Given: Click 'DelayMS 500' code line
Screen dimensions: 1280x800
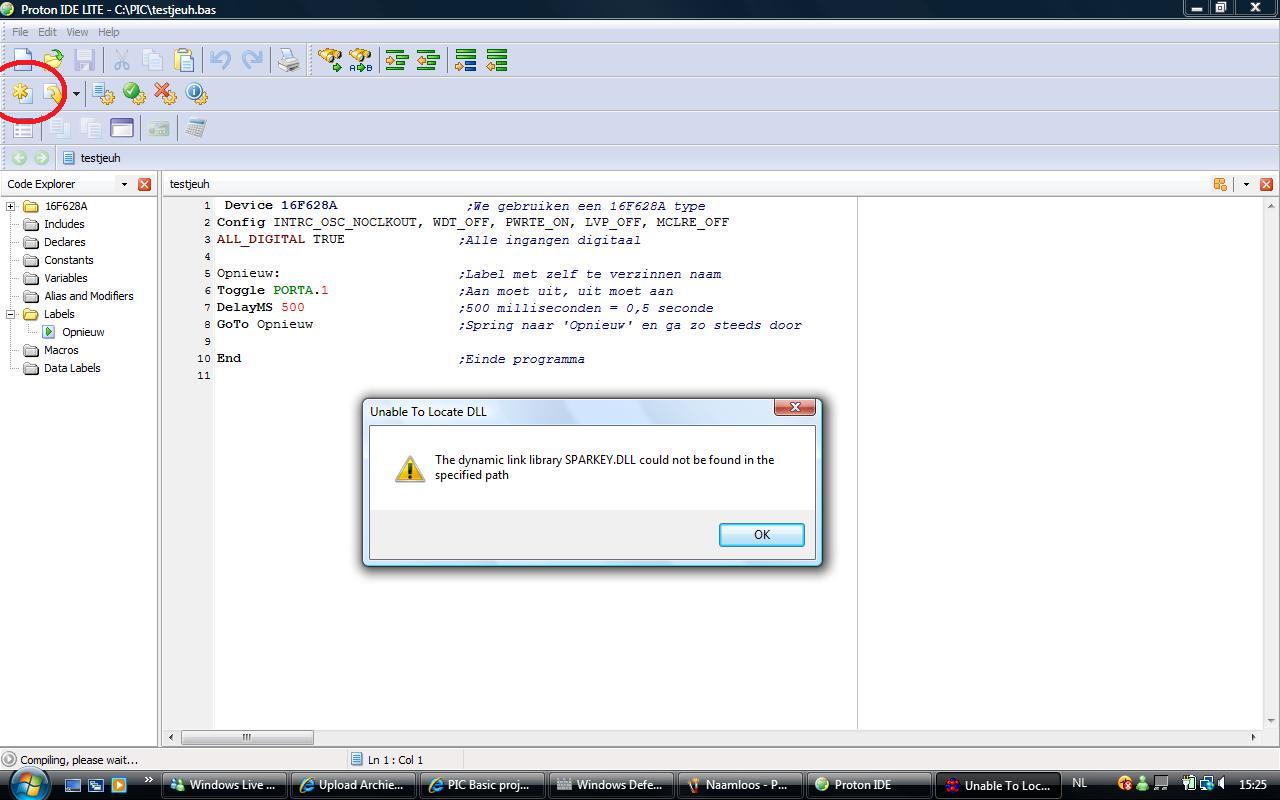Looking at the screenshot, I should (261, 308).
